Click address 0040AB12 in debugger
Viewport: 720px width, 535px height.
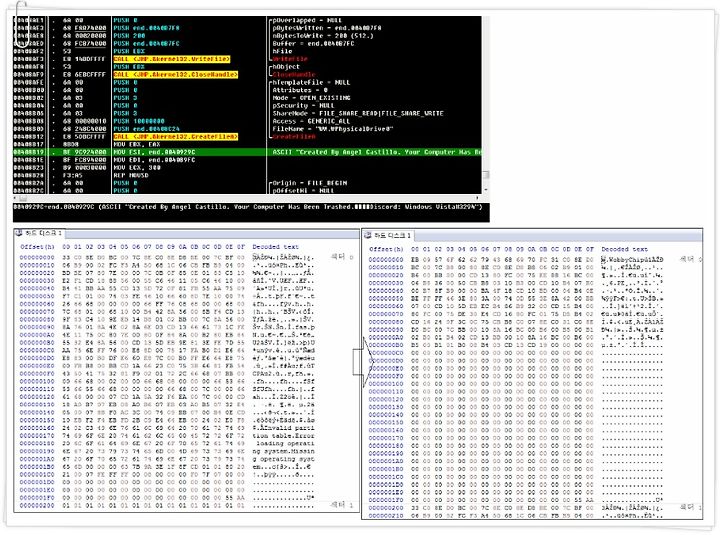(28, 136)
